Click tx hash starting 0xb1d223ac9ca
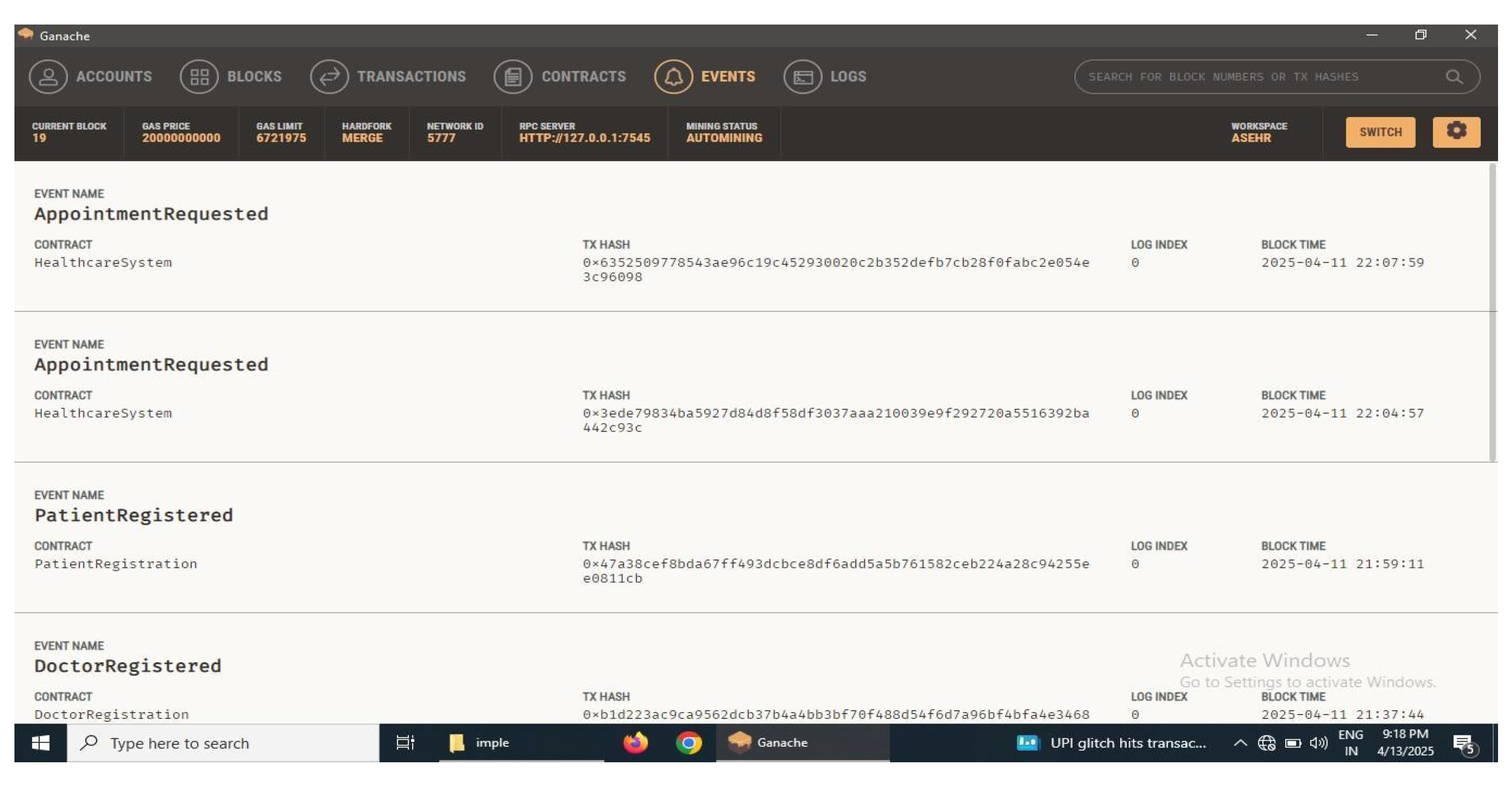 (x=836, y=715)
